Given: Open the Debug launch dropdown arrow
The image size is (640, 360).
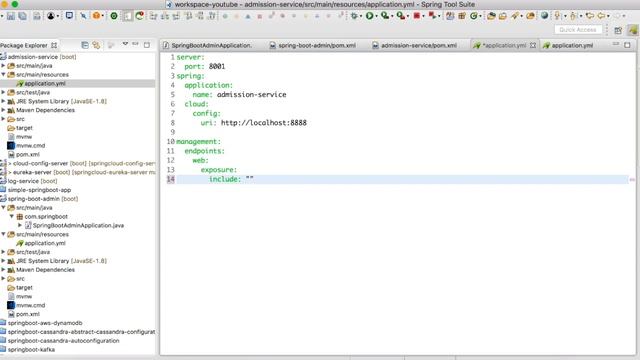Looking at the screenshot, I should tap(361, 16).
